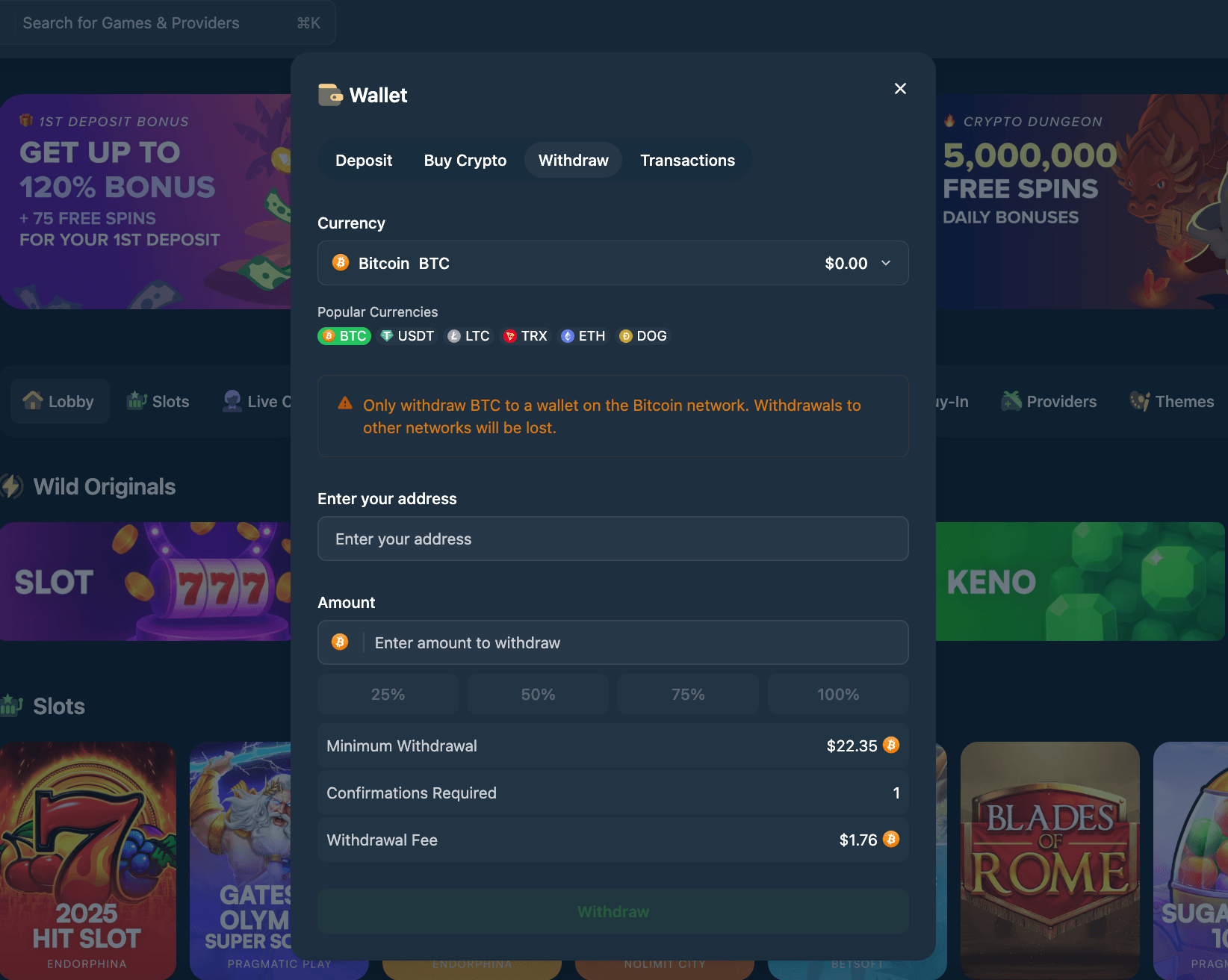Select the green BTC currency chip
Image resolution: width=1228 pixels, height=980 pixels.
click(x=344, y=336)
